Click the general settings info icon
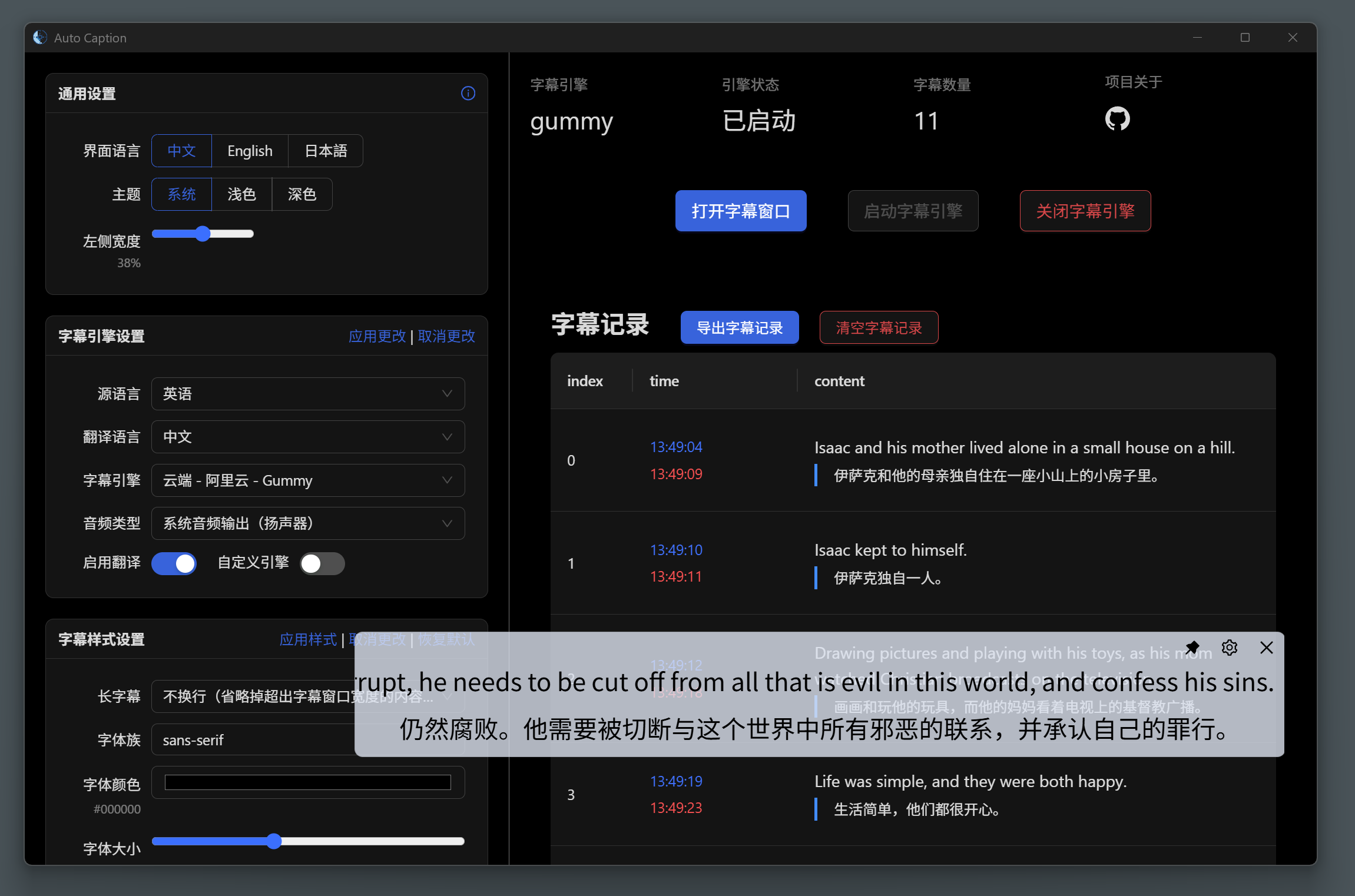 pos(468,94)
